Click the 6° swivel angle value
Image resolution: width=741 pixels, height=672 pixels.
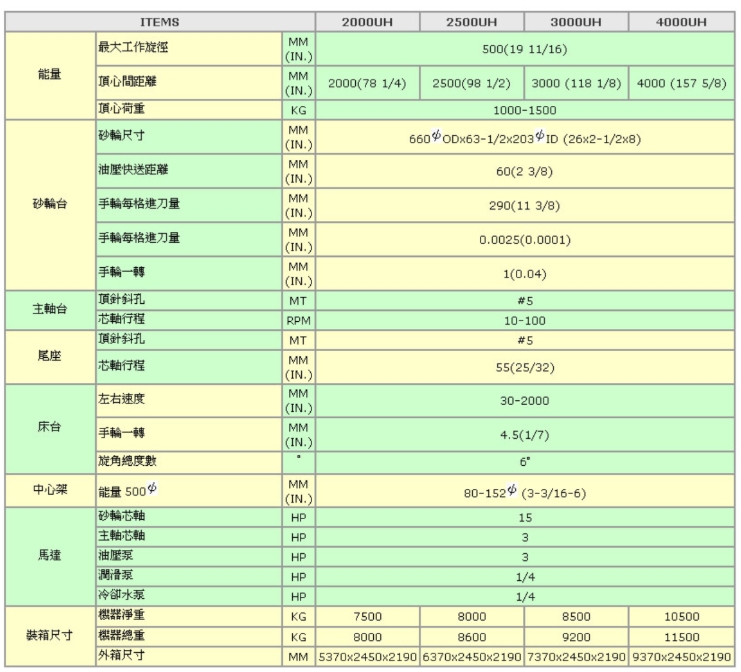point(525,462)
